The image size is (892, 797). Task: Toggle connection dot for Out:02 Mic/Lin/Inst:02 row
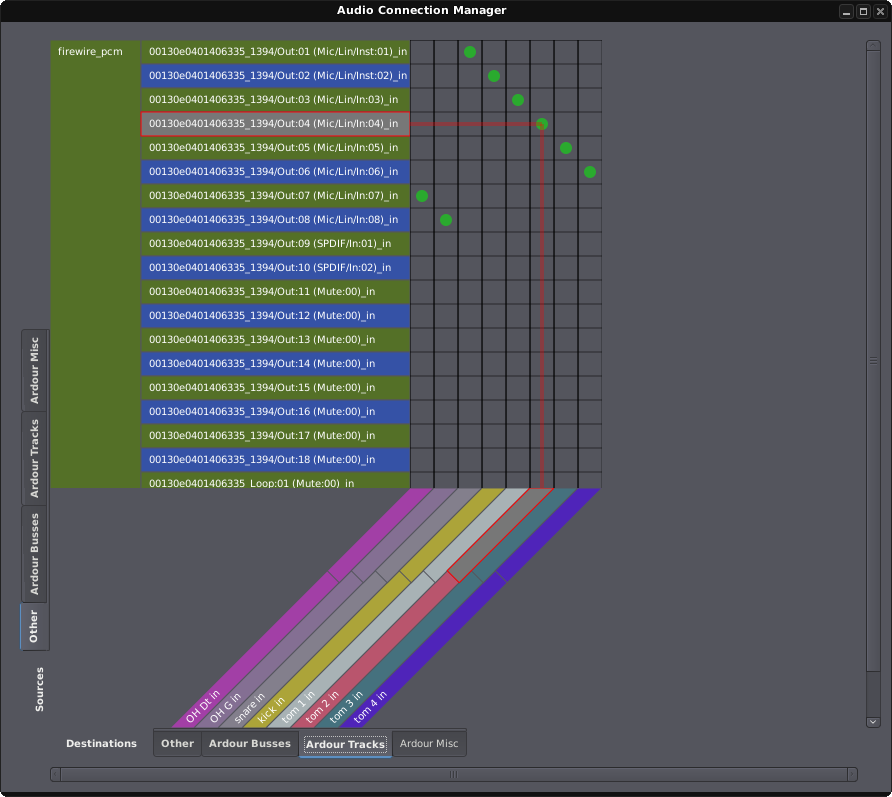(x=494, y=76)
